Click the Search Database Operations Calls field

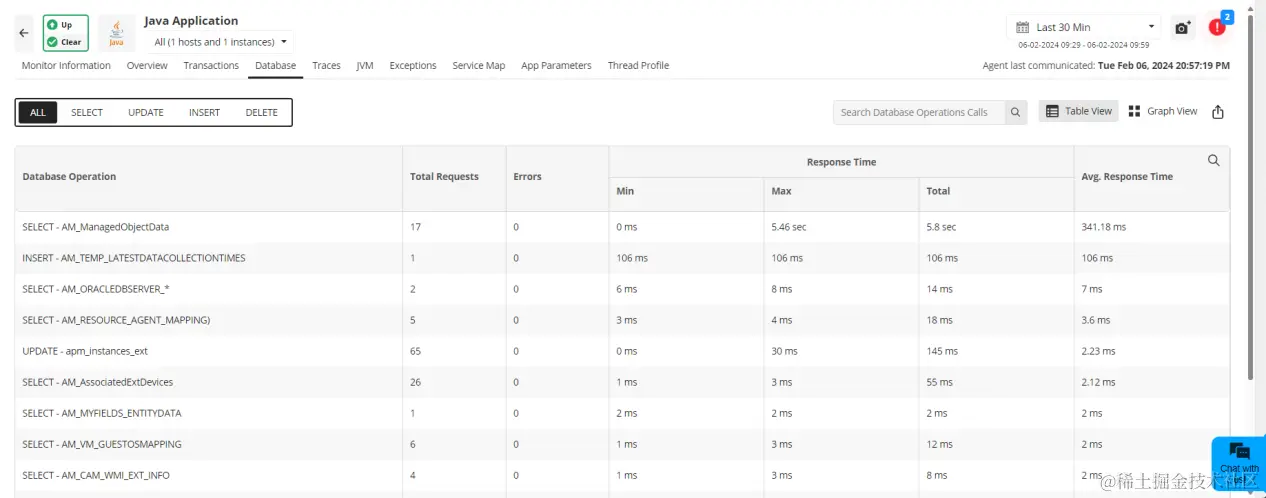[x=918, y=112]
